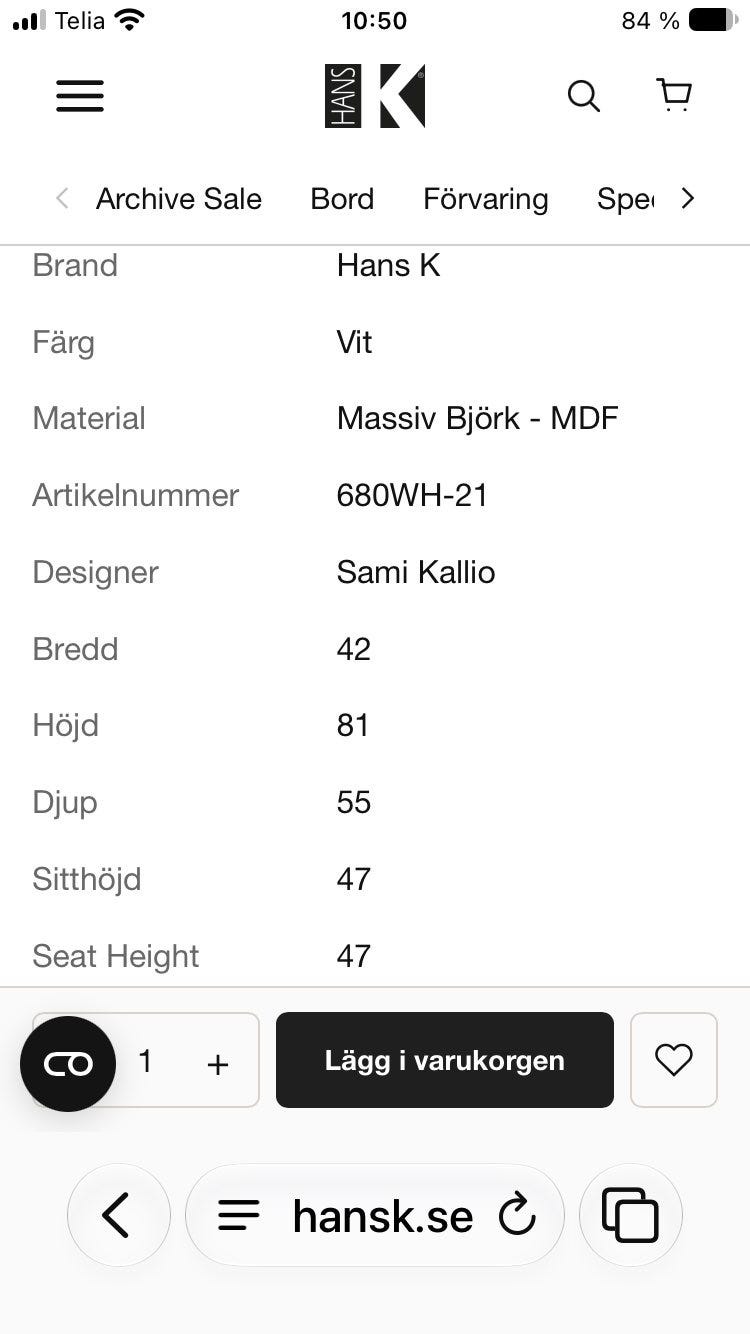Image resolution: width=750 pixels, height=1334 pixels.
Task: Increase quantity with plus button
Action: click(218, 1064)
